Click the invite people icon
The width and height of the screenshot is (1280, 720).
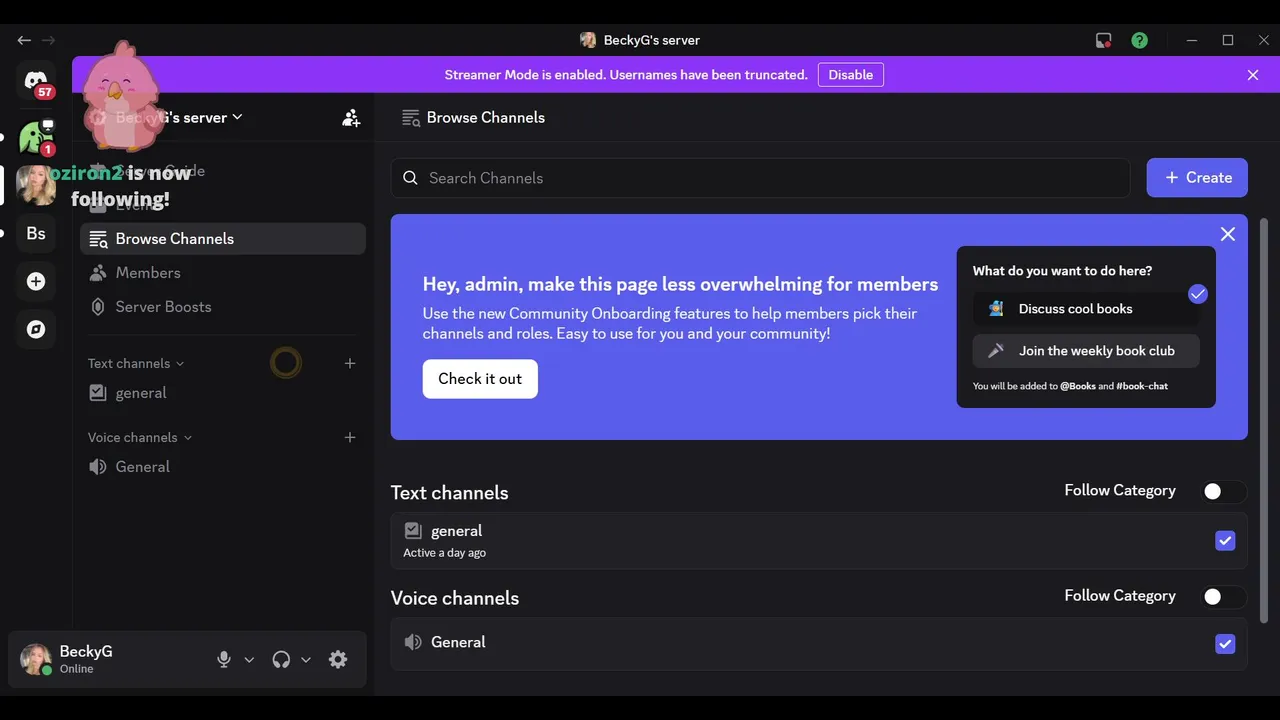[351, 117]
